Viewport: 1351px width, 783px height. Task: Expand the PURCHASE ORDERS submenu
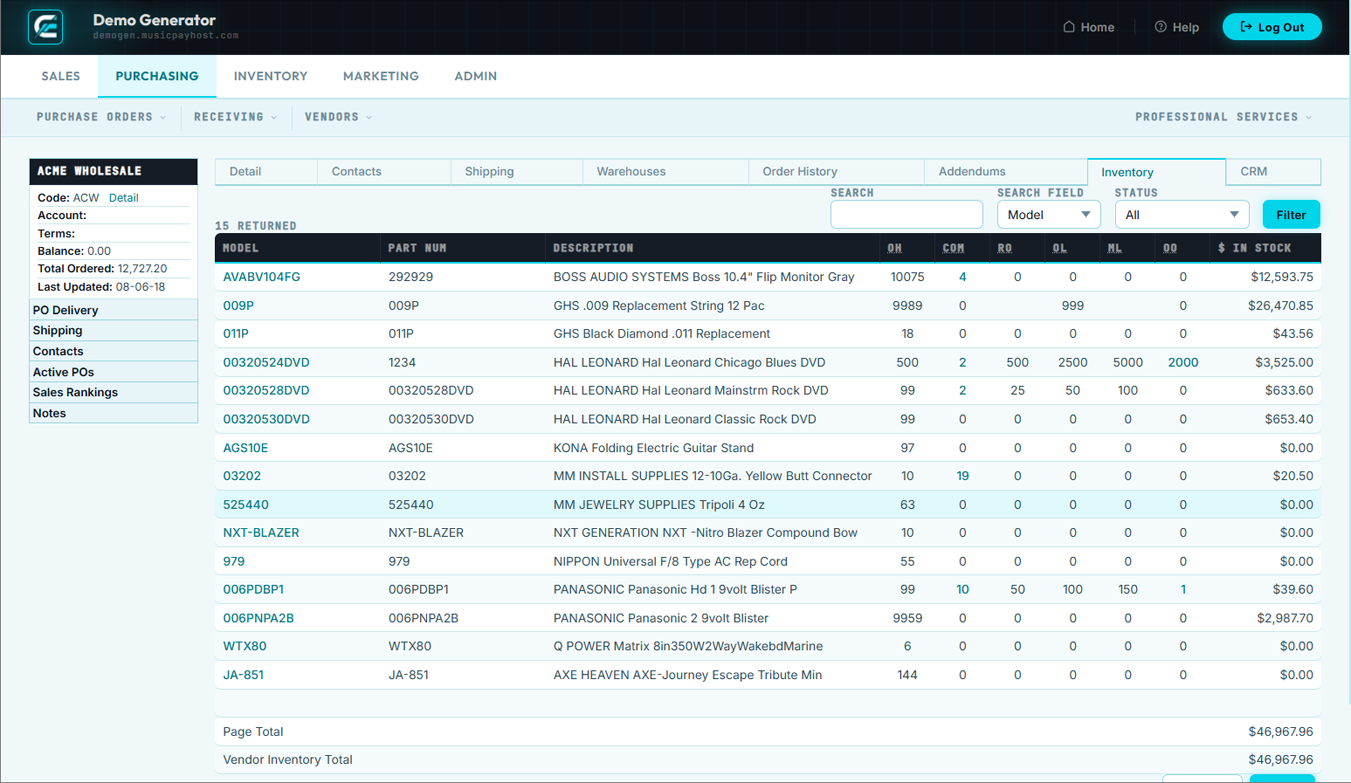coord(102,117)
